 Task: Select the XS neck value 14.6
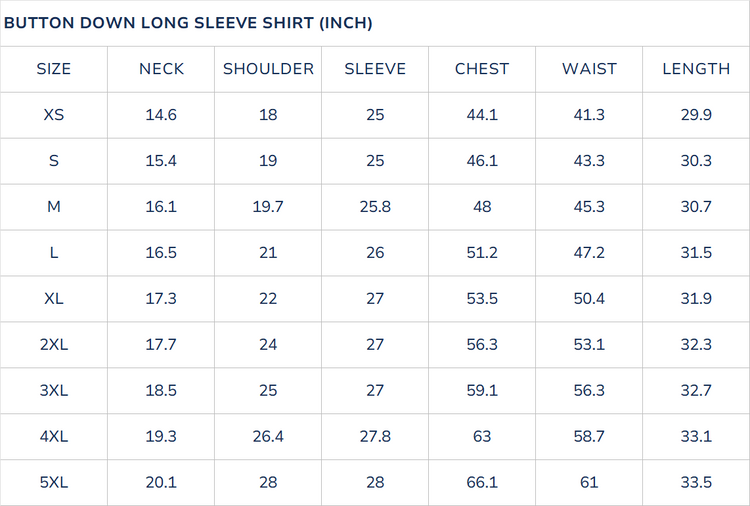pyautogui.click(x=161, y=115)
